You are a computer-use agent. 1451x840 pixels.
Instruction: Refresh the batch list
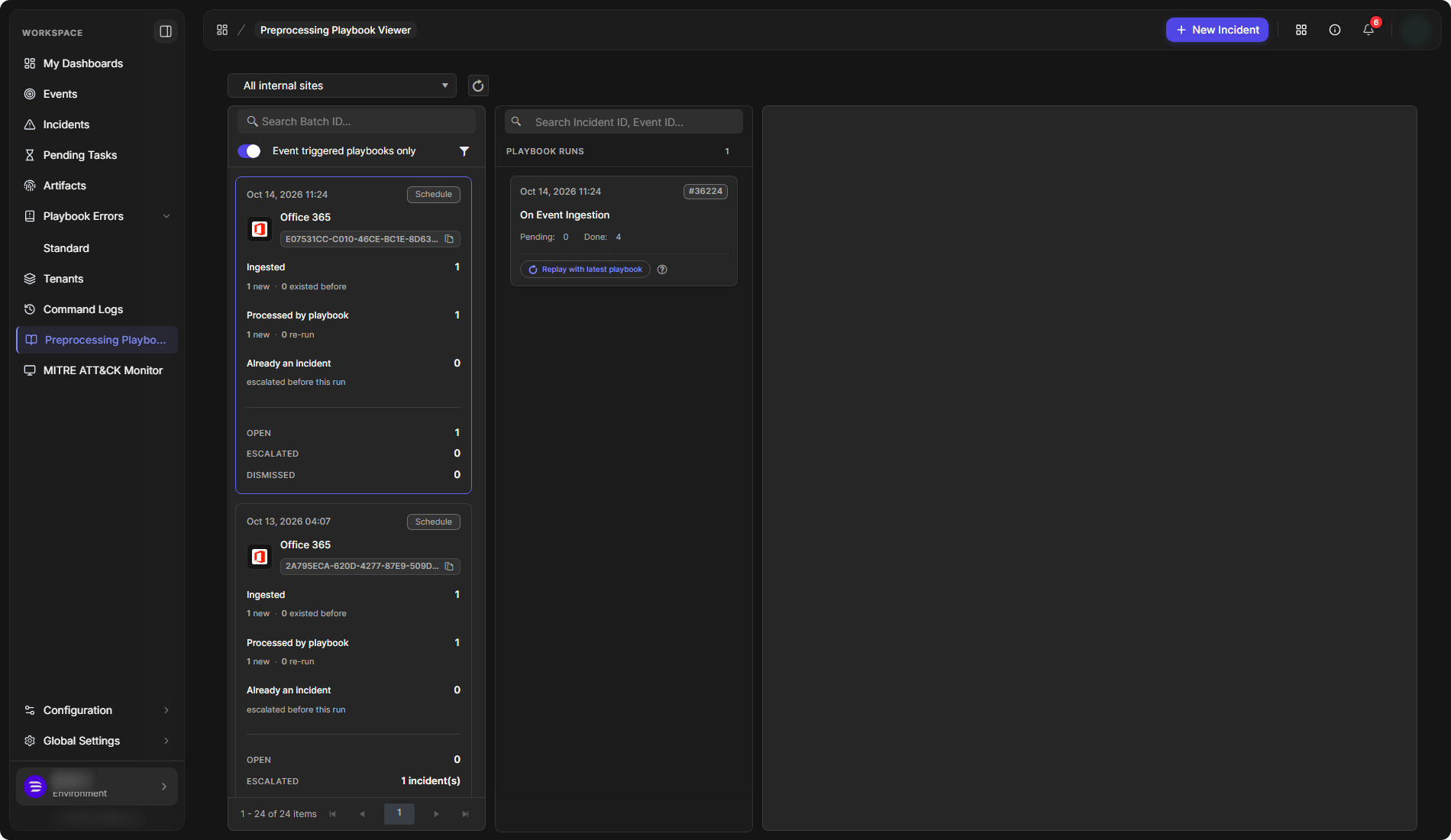tap(478, 86)
